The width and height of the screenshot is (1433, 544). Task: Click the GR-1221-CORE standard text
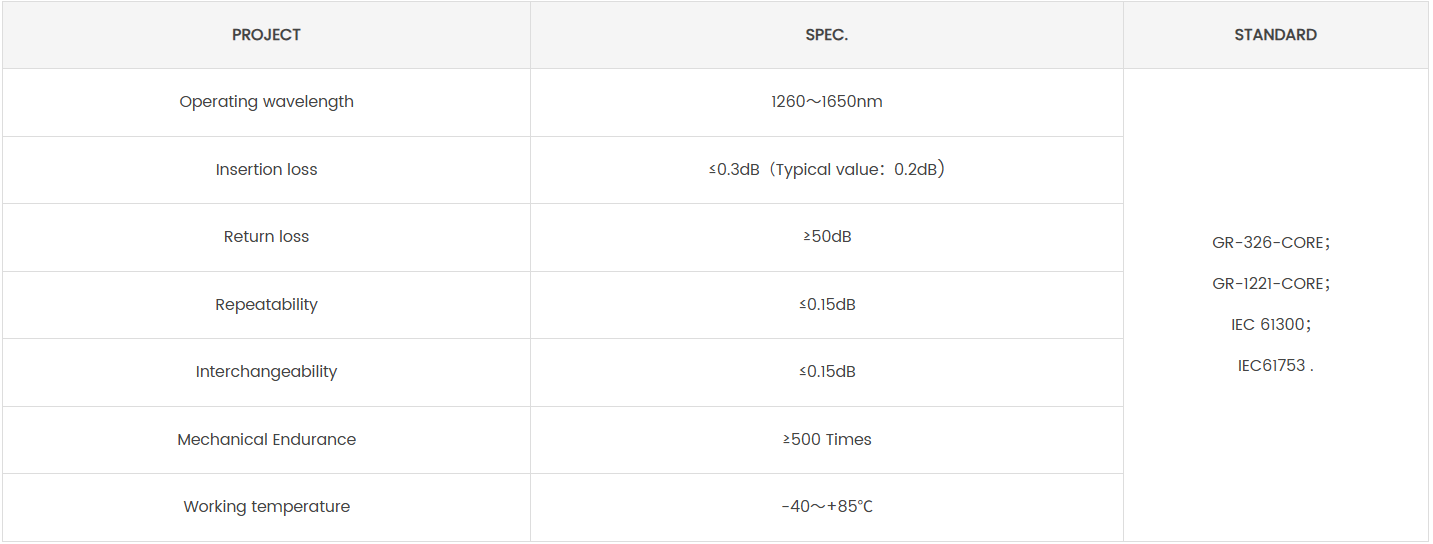tap(1270, 284)
